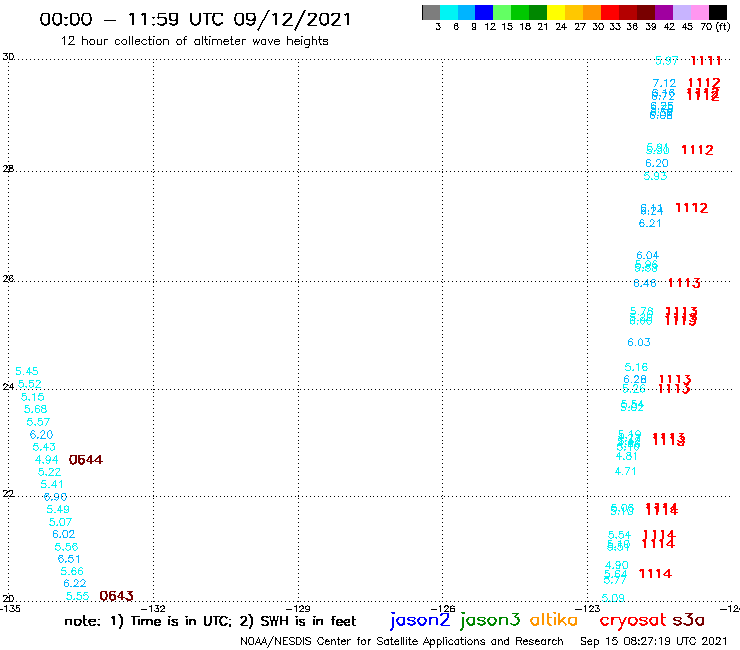The image size is (740, 650).
Task: Click the wave height value '6.21'
Action: [x=650, y=223]
